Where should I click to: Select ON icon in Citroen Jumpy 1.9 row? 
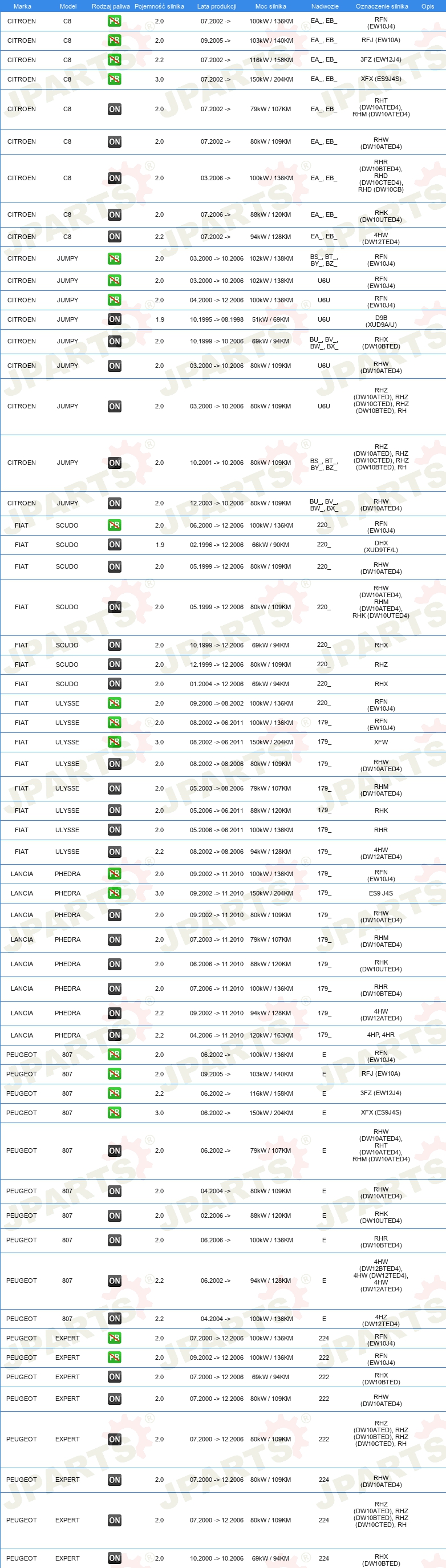[x=115, y=319]
